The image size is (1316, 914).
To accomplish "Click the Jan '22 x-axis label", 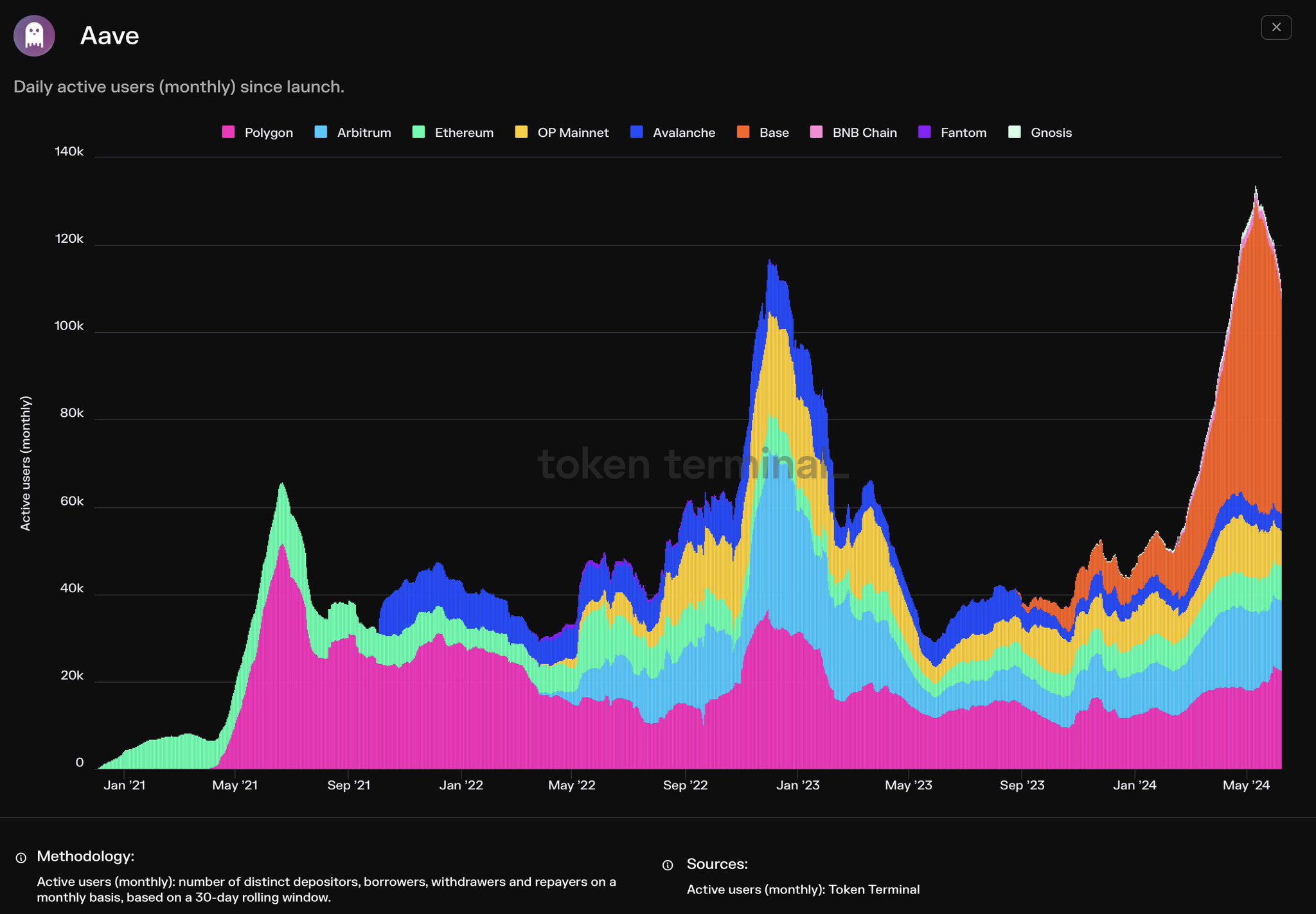I will (x=461, y=785).
